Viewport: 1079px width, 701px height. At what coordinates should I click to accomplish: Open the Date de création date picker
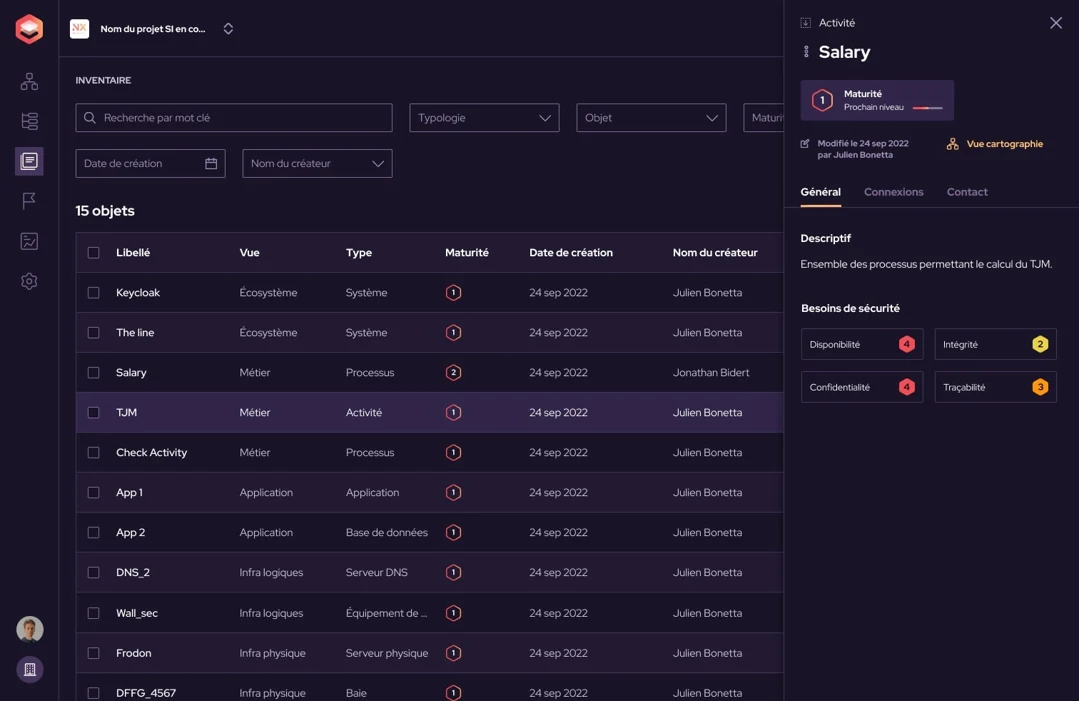point(150,163)
